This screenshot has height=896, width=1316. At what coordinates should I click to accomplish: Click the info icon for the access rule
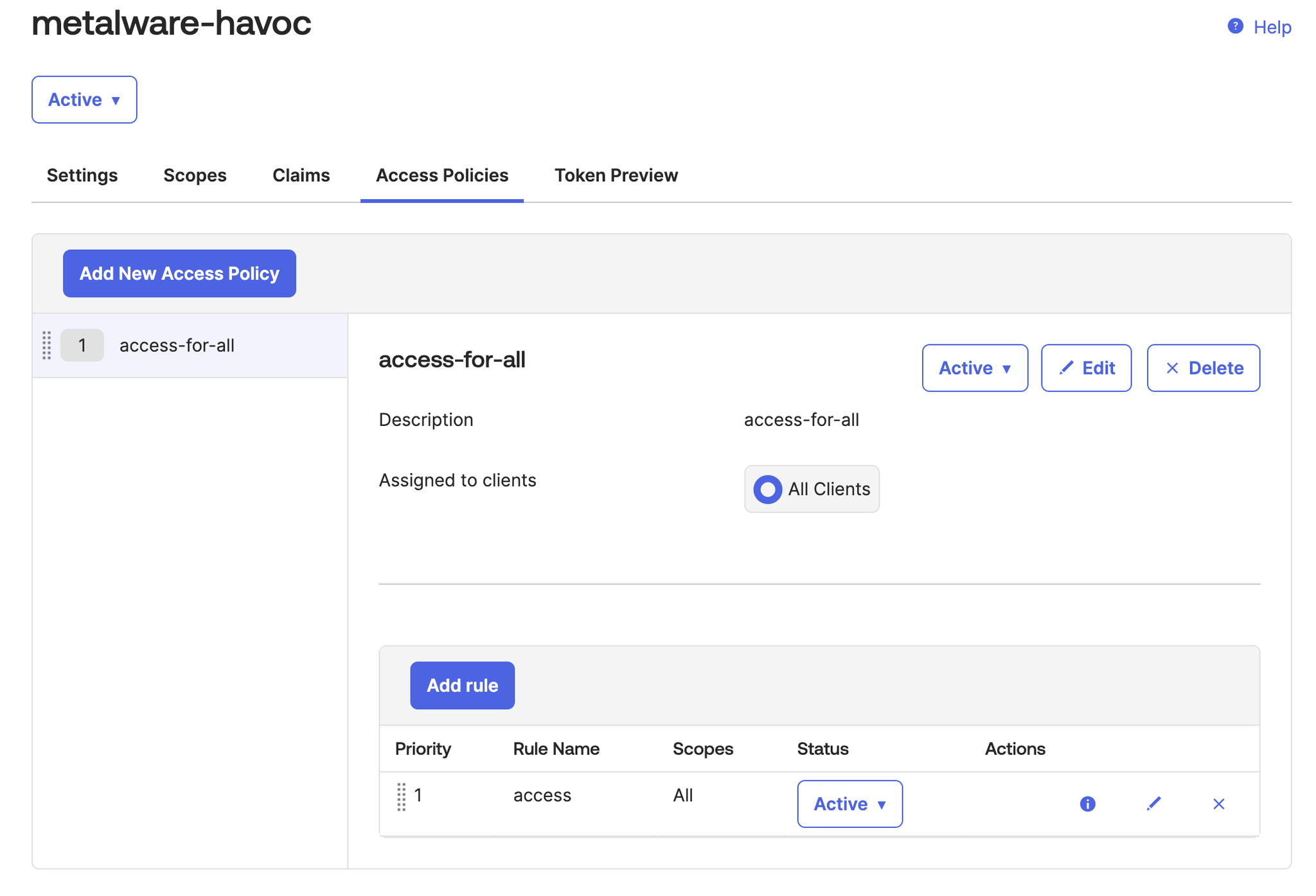point(1087,804)
